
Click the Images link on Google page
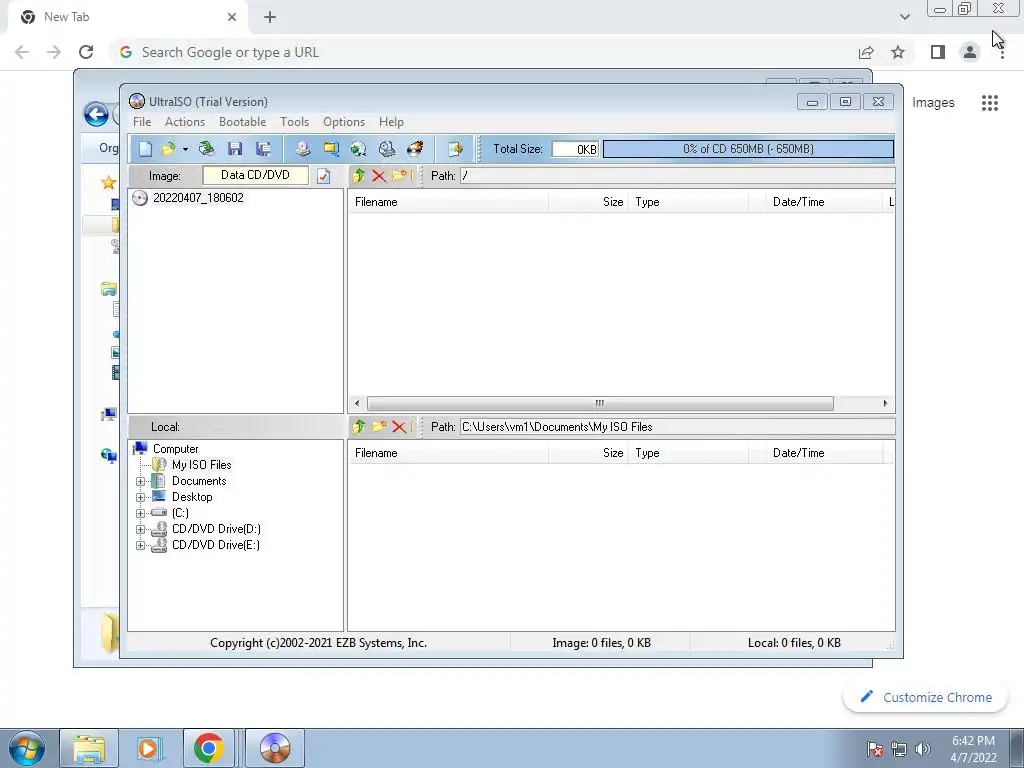[933, 103]
